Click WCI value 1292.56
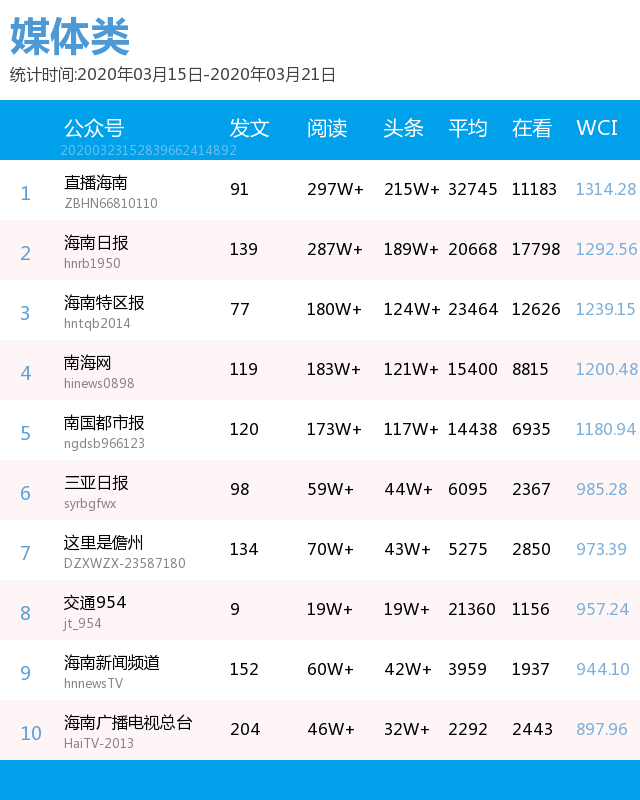The height and width of the screenshot is (800, 640). pyautogui.click(x=606, y=249)
